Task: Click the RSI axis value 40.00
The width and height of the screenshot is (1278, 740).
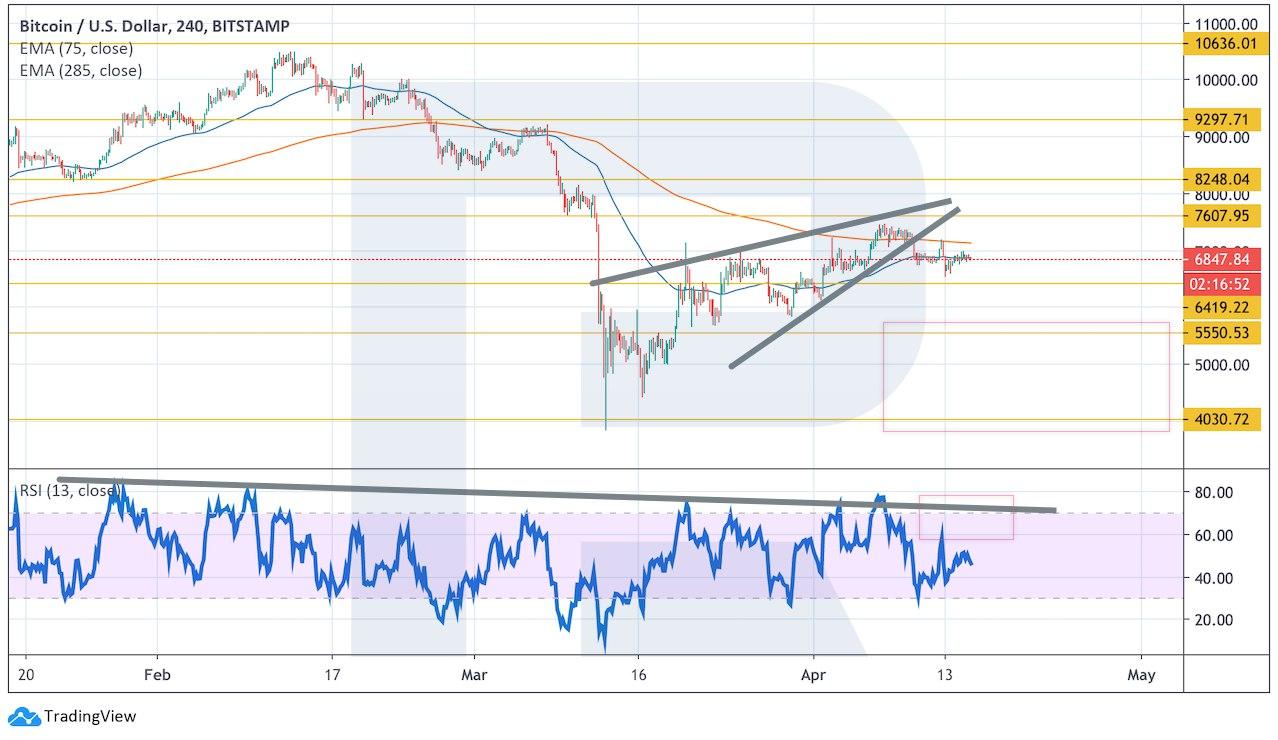Action: coord(1214,578)
